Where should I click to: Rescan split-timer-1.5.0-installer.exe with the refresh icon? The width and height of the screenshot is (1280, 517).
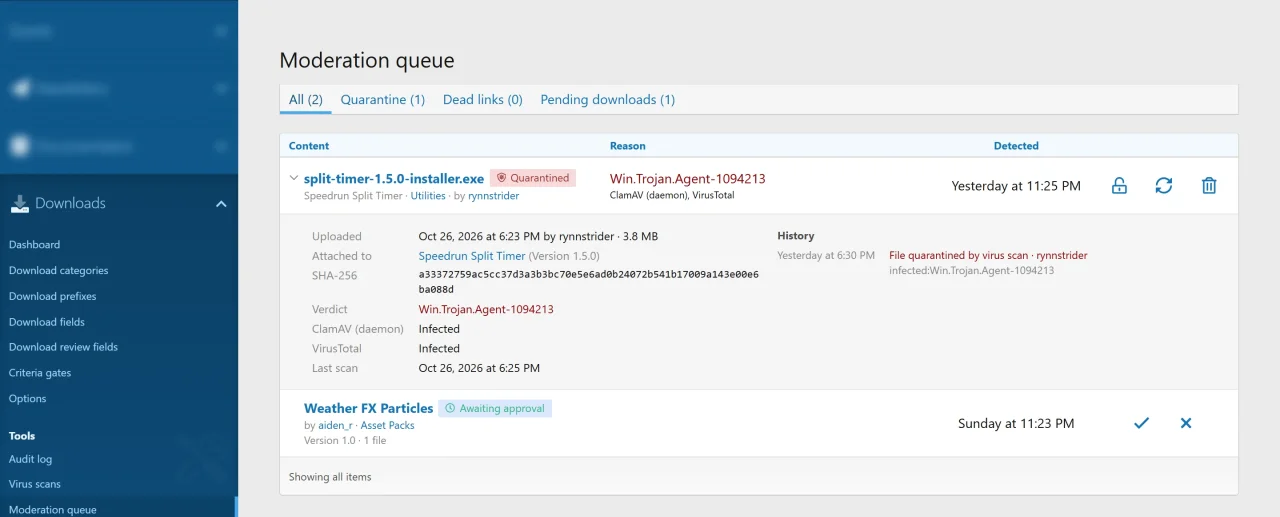1164,186
